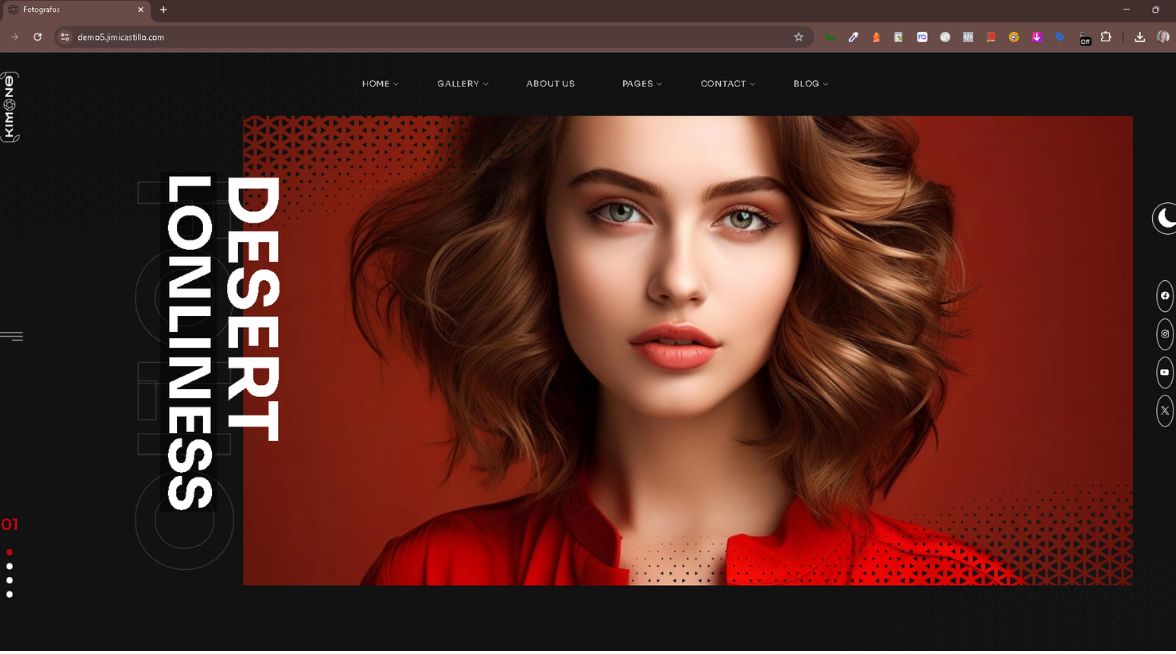Go to the About Us page

coord(550,84)
